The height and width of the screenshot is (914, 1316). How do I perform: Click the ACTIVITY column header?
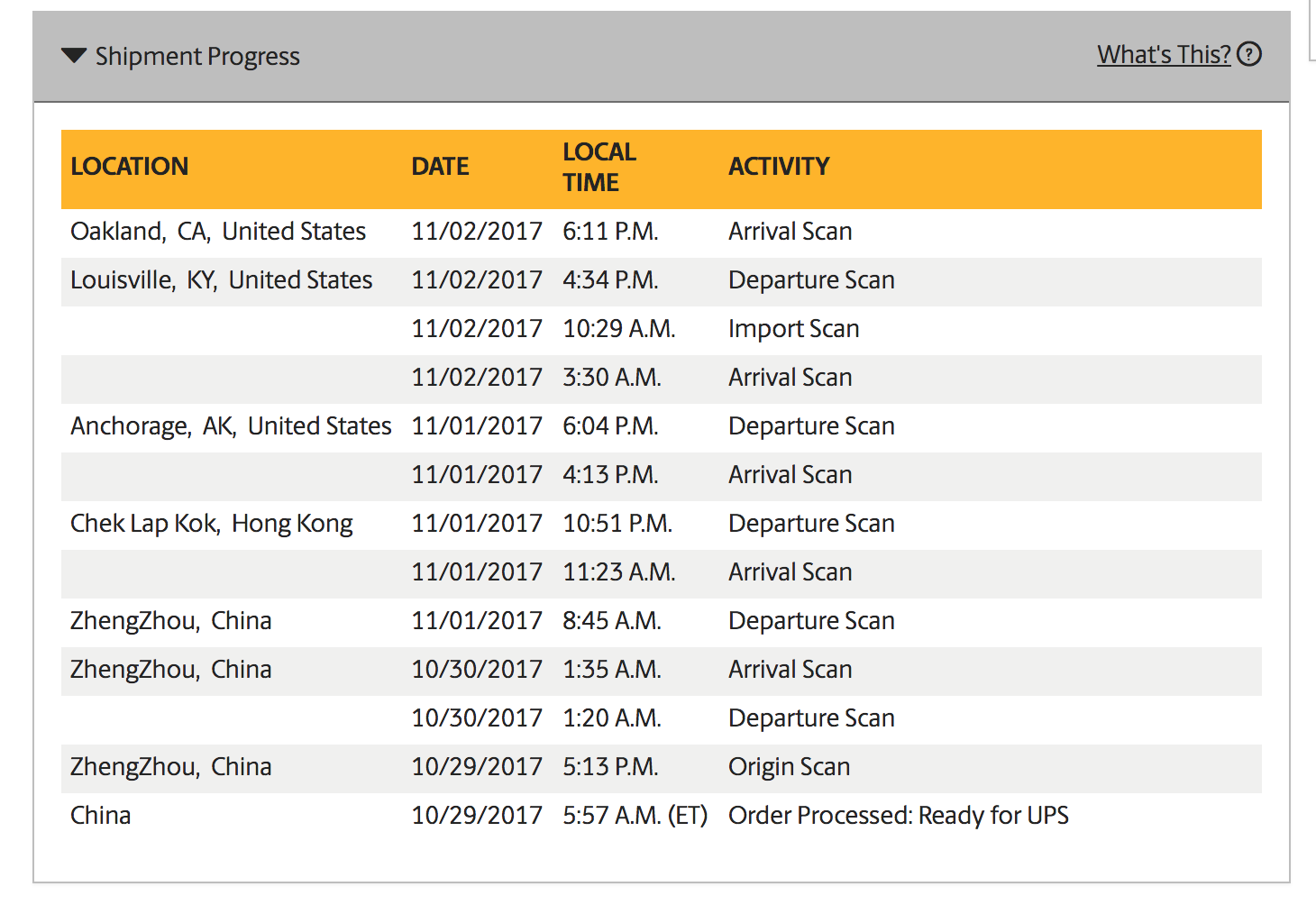[779, 167]
